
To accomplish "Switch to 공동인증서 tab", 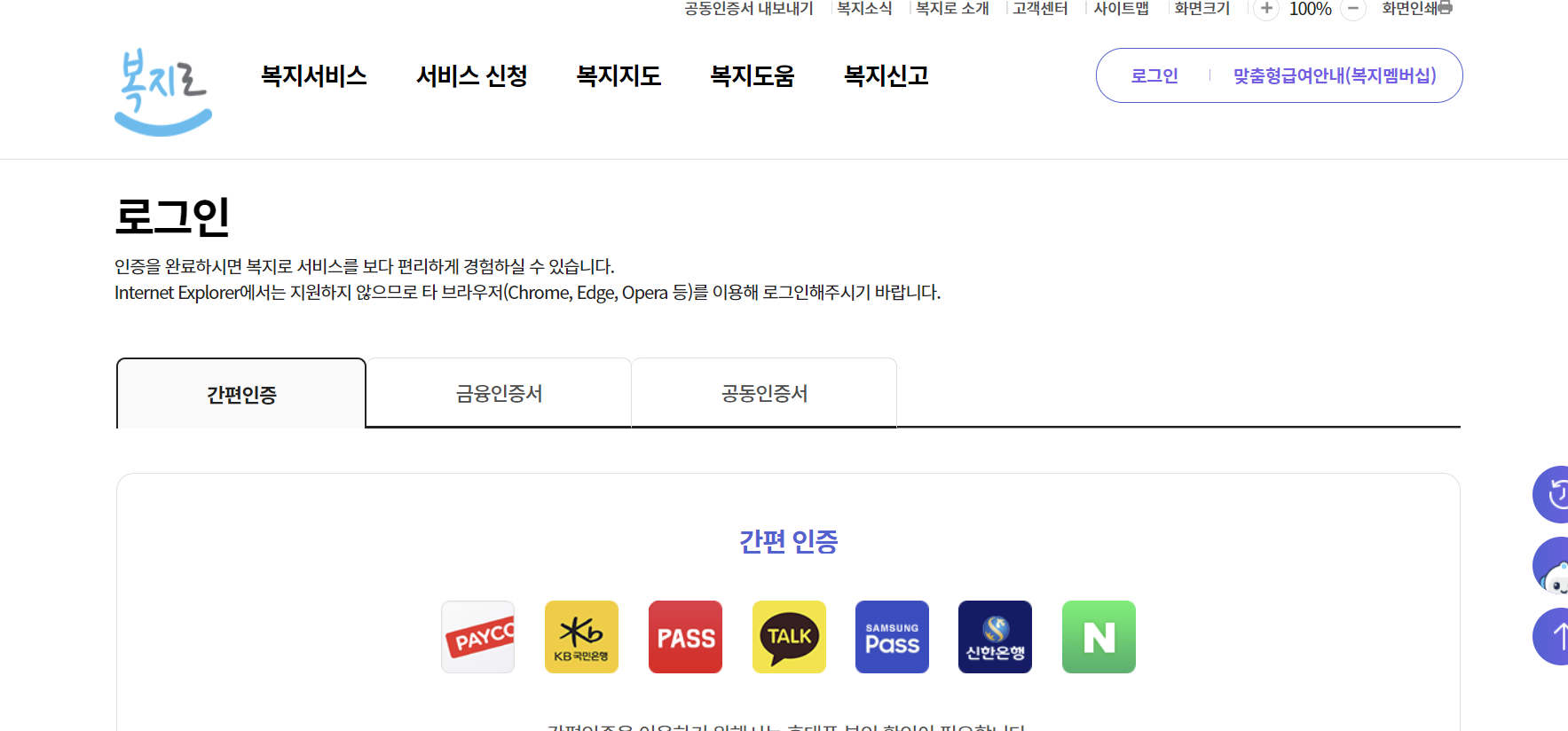I will (x=764, y=393).
